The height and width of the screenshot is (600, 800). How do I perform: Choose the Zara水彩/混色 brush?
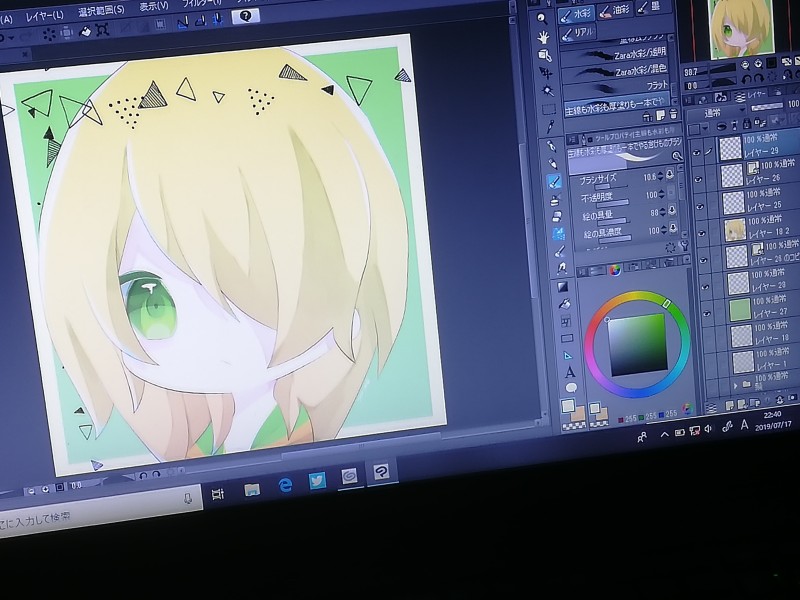click(x=616, y=70)
